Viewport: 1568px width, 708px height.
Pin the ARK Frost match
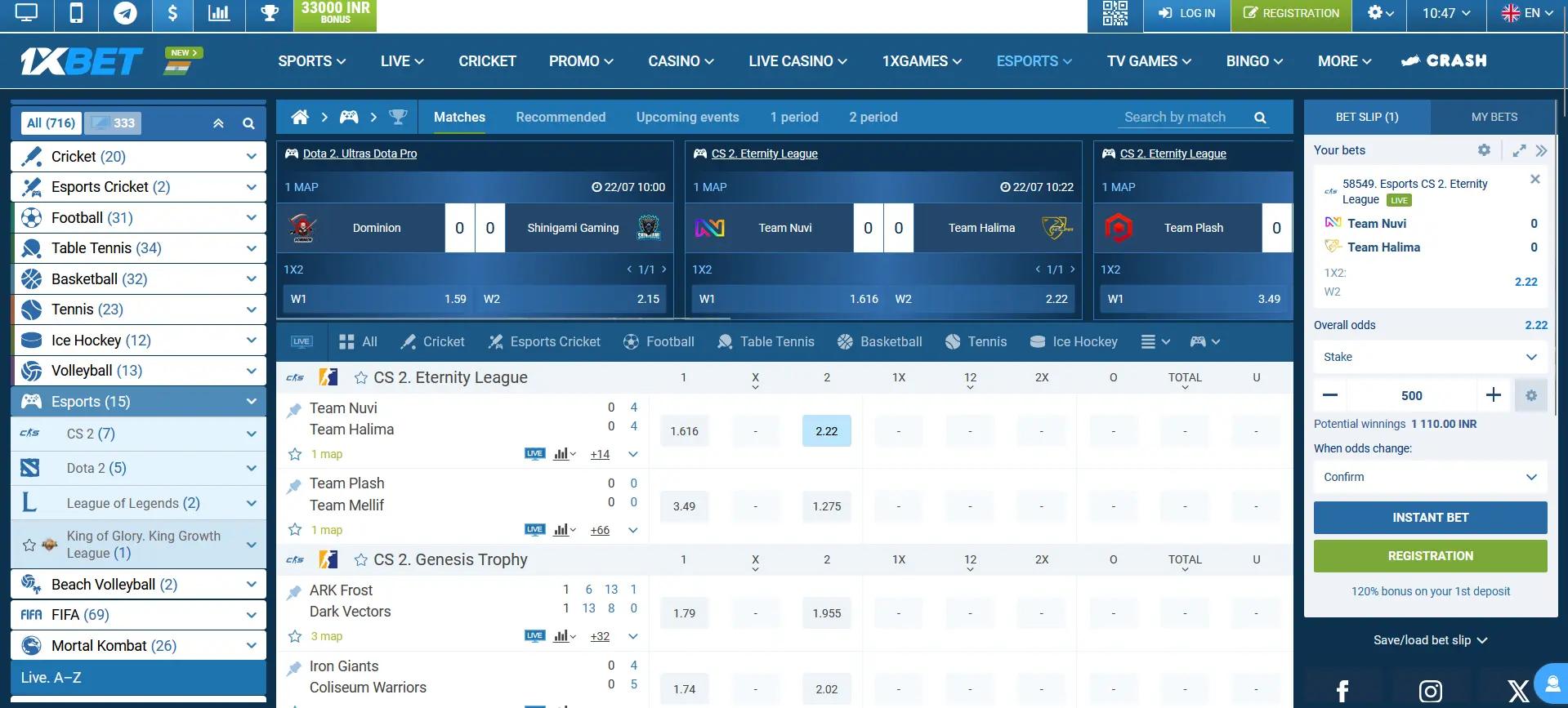click(x=294, y=593)
